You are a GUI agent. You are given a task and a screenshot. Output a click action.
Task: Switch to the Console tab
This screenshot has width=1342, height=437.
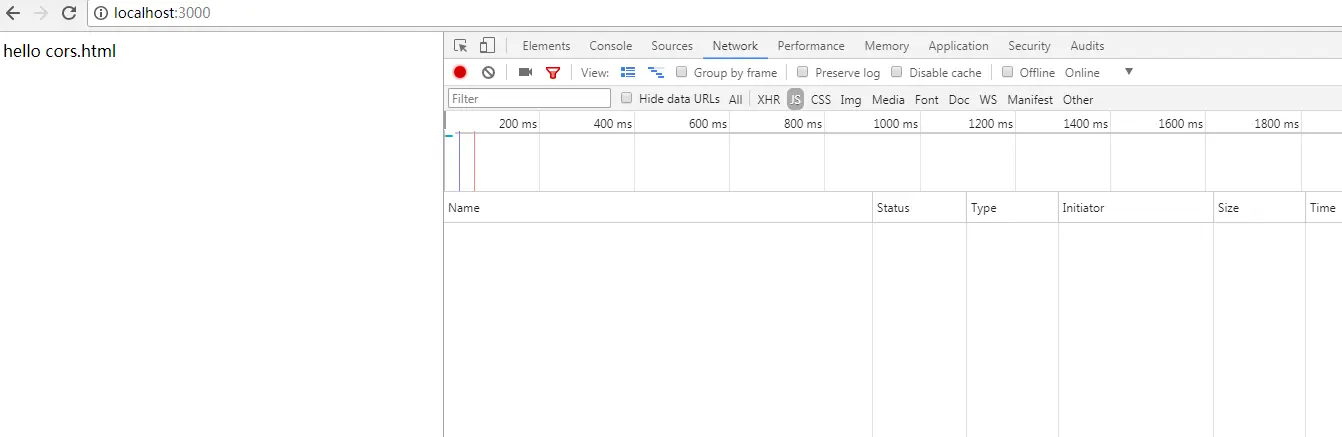click(x=610, y=46)
